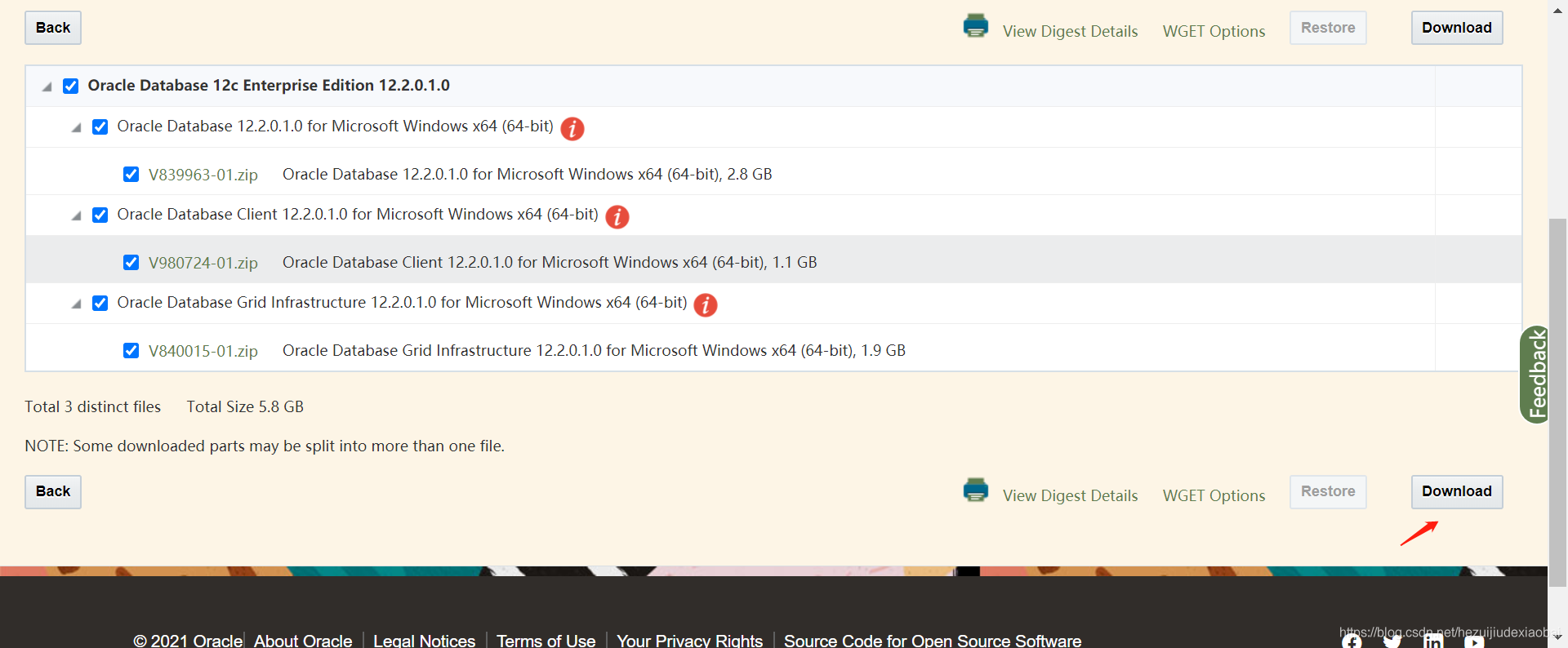
Task: Click the top Restore button
Action: (1328, 28)
